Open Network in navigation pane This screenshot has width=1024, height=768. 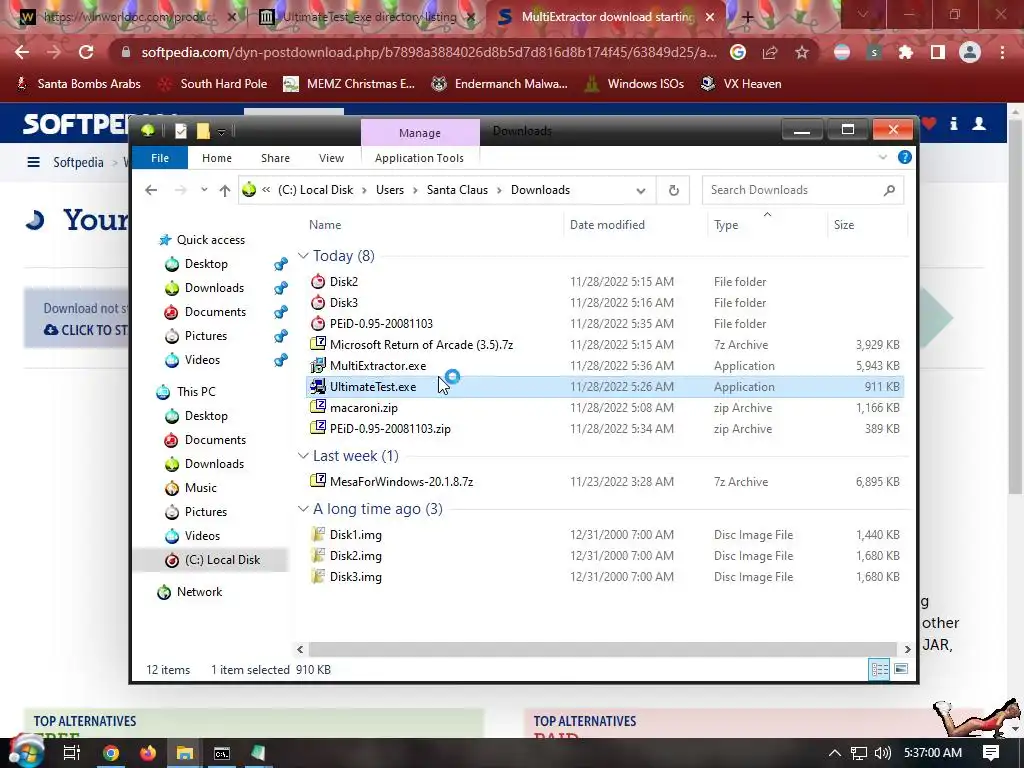point(199,592)
